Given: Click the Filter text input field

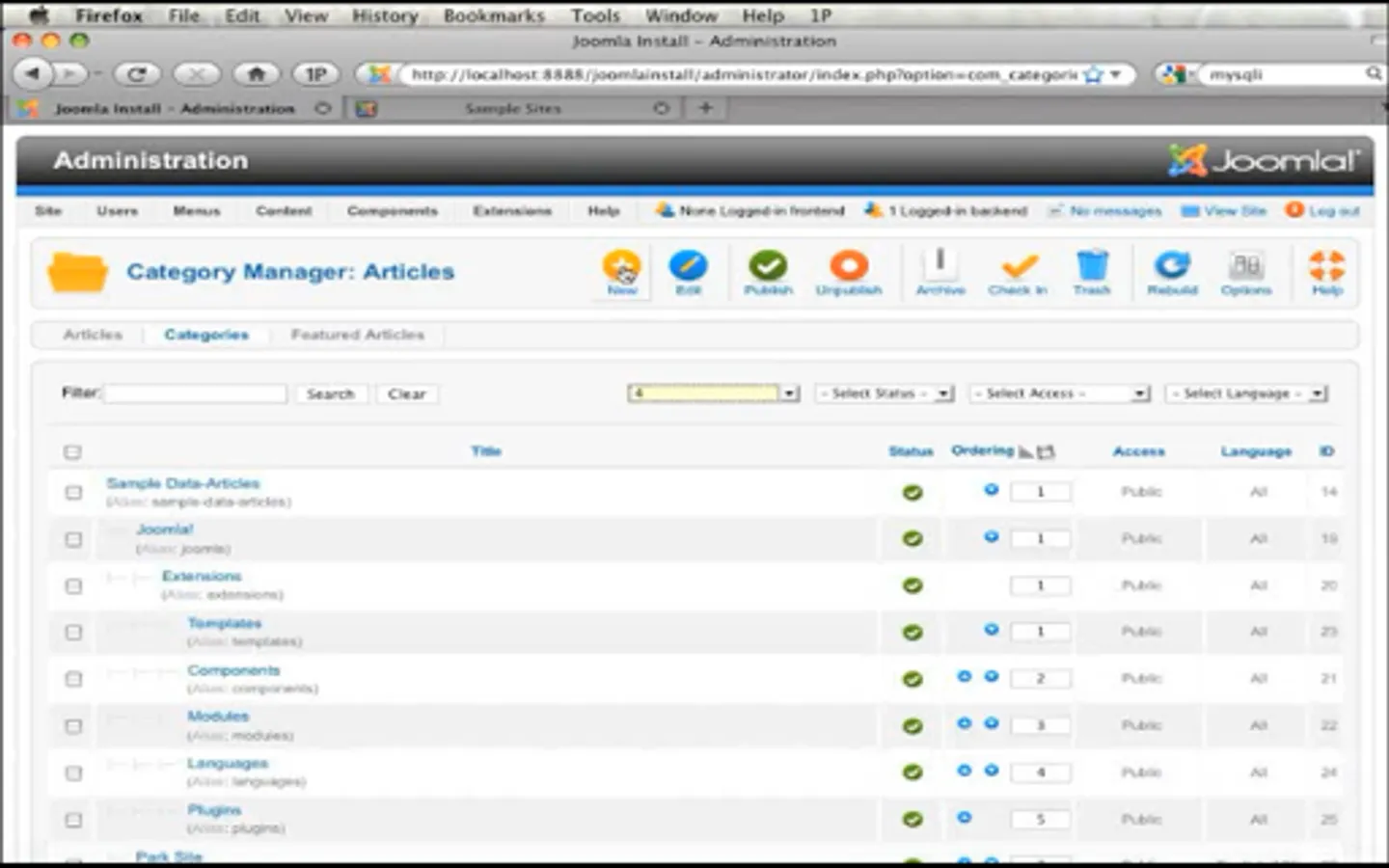Looking at the screenshot, I should [x=196, y=393].
